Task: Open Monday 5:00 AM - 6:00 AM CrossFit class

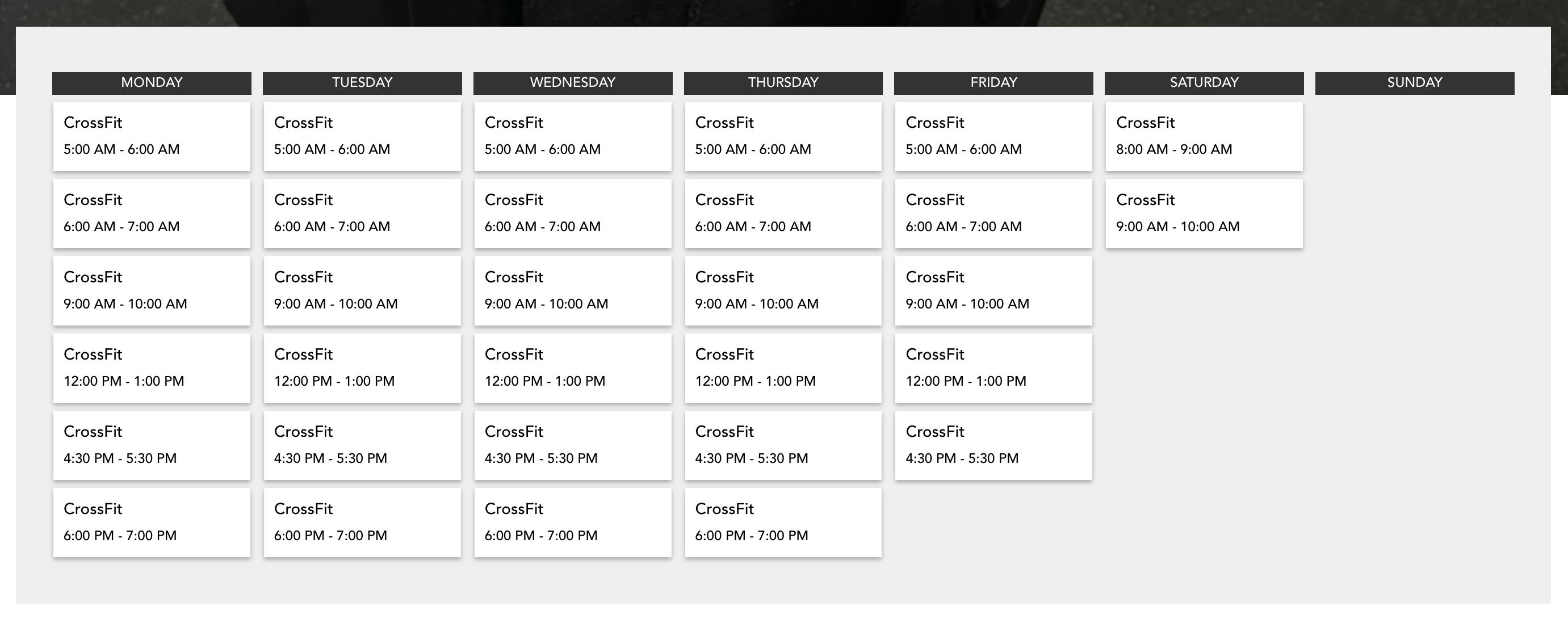Action: 152,136
